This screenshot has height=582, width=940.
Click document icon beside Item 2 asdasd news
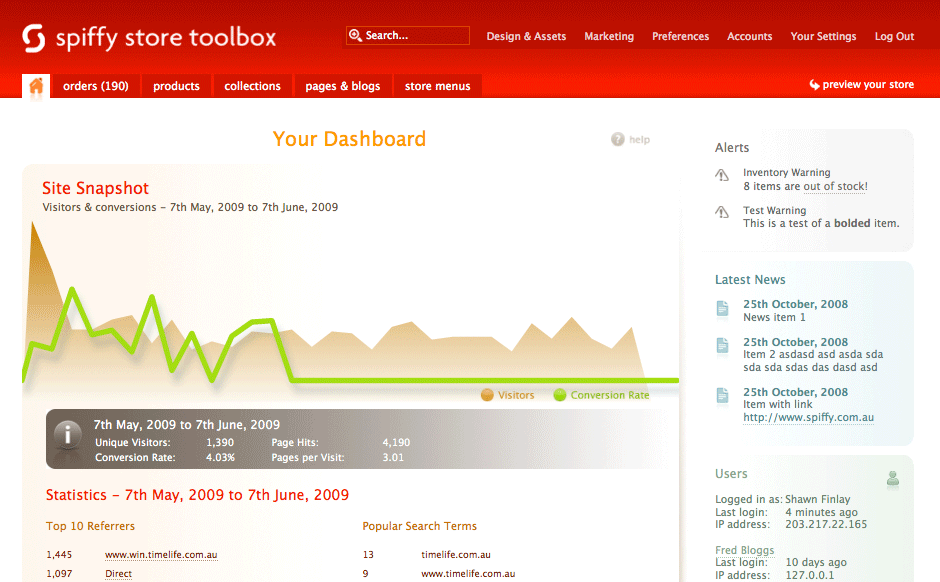(722, 346)
